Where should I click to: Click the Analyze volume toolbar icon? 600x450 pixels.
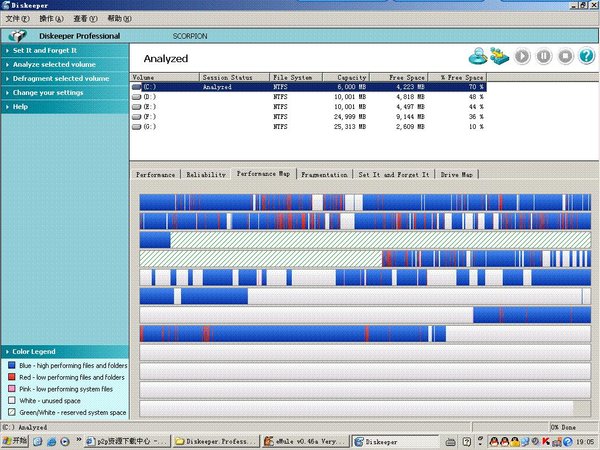[478, 56]
